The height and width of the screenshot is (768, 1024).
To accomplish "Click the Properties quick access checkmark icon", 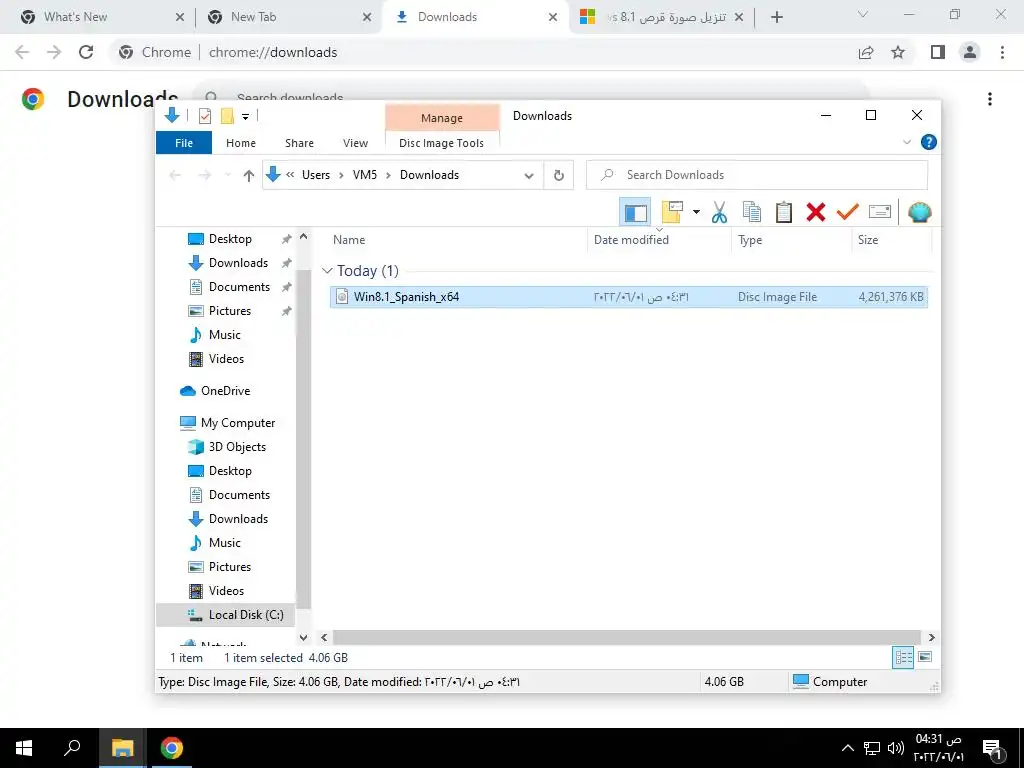I will (205, 116).
